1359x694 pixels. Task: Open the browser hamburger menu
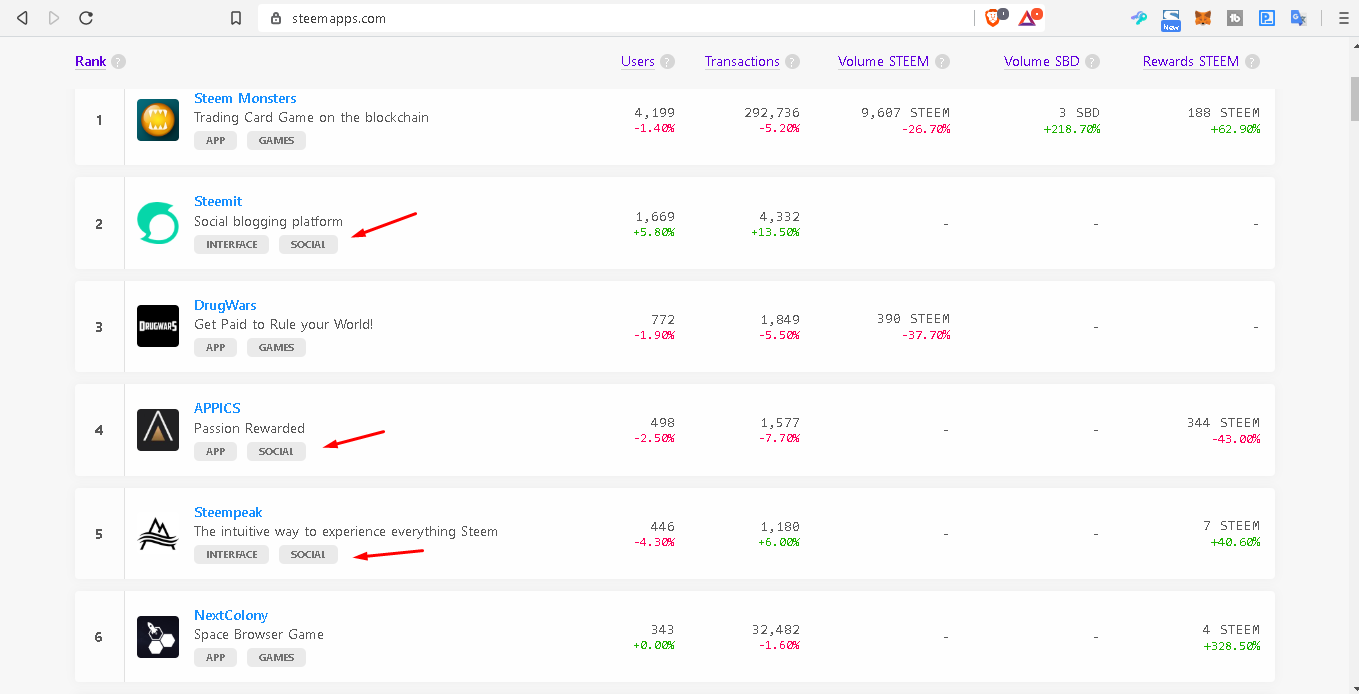tap(1343, 18)
